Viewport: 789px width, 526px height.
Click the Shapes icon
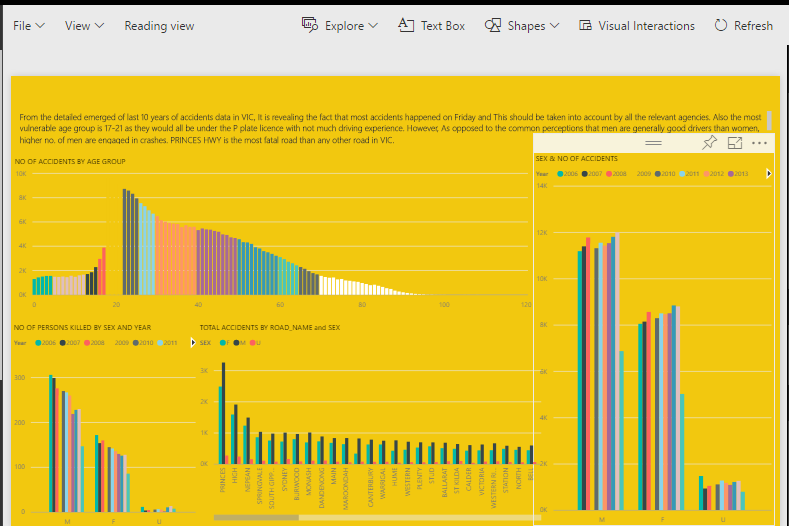tap(493, 25)
